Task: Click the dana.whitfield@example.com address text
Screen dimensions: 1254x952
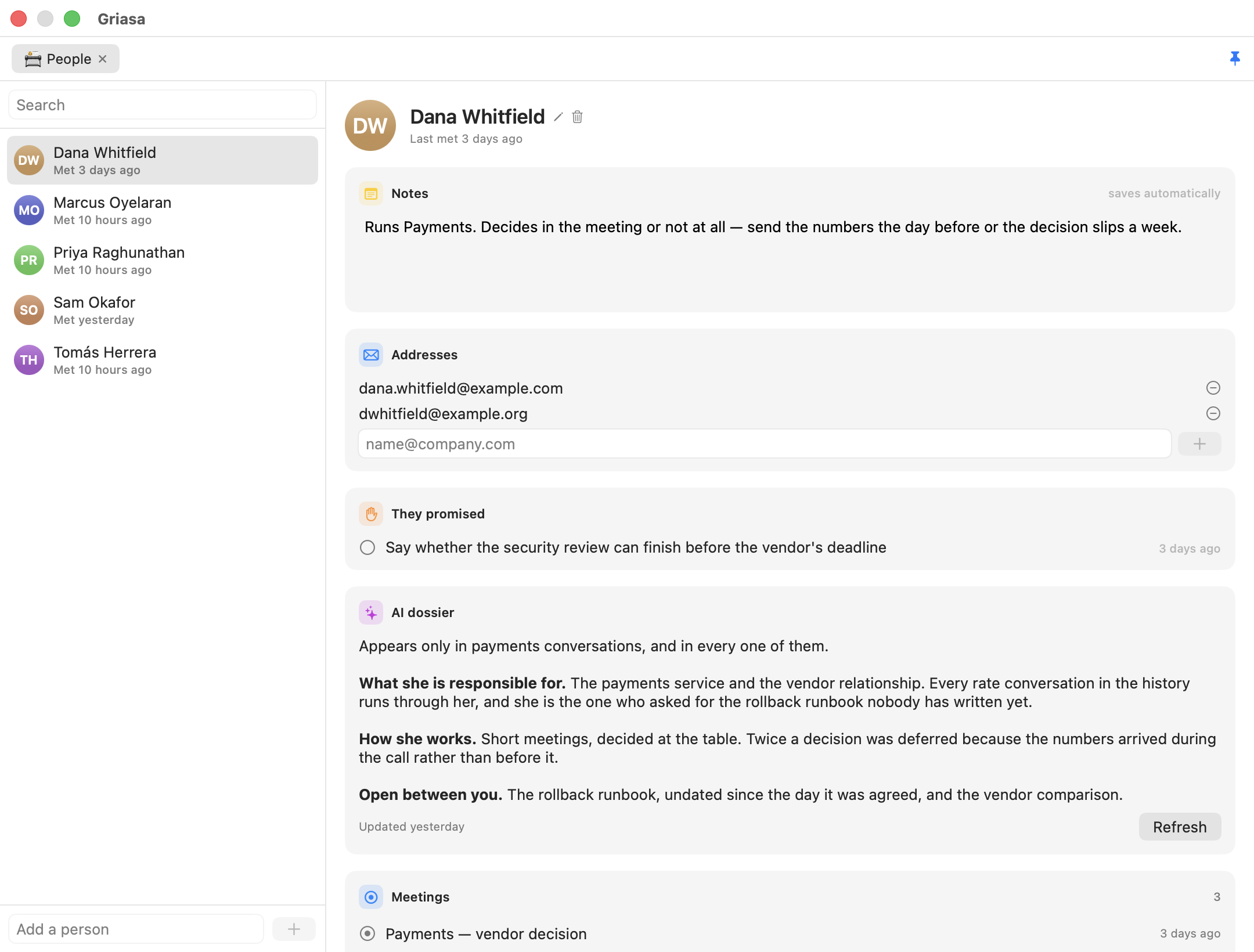Action: [x=461, y=388]
